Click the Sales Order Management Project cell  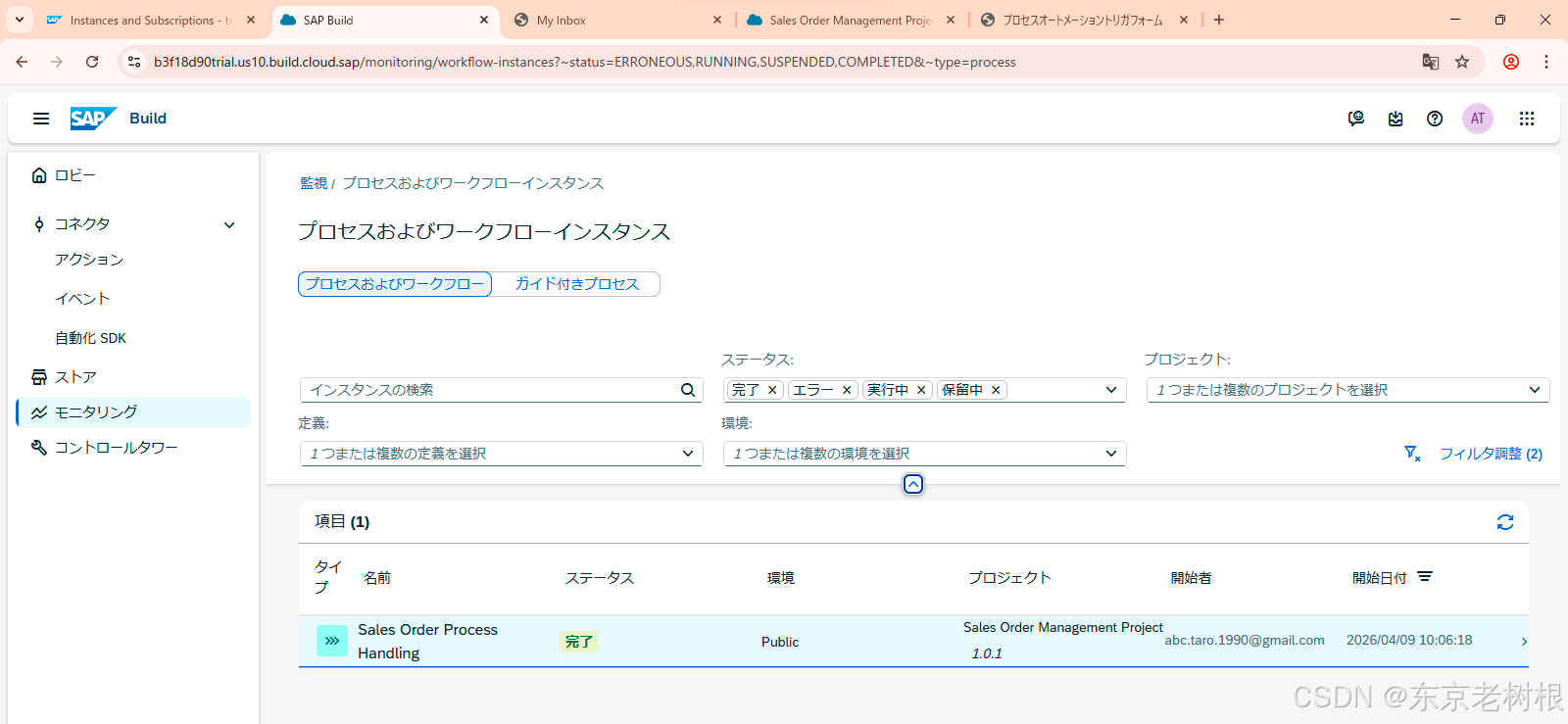tap(1063, 627)
